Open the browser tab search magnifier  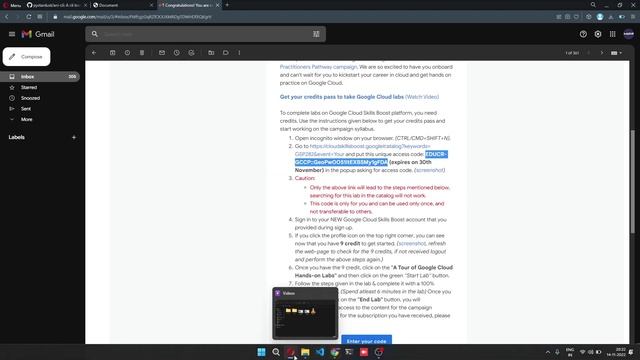593,5
